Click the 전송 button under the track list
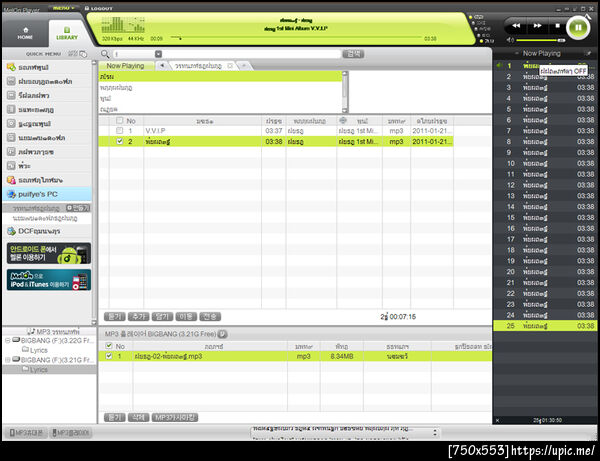The width and height of the screenshot is (600, 461). click(210, 317)
